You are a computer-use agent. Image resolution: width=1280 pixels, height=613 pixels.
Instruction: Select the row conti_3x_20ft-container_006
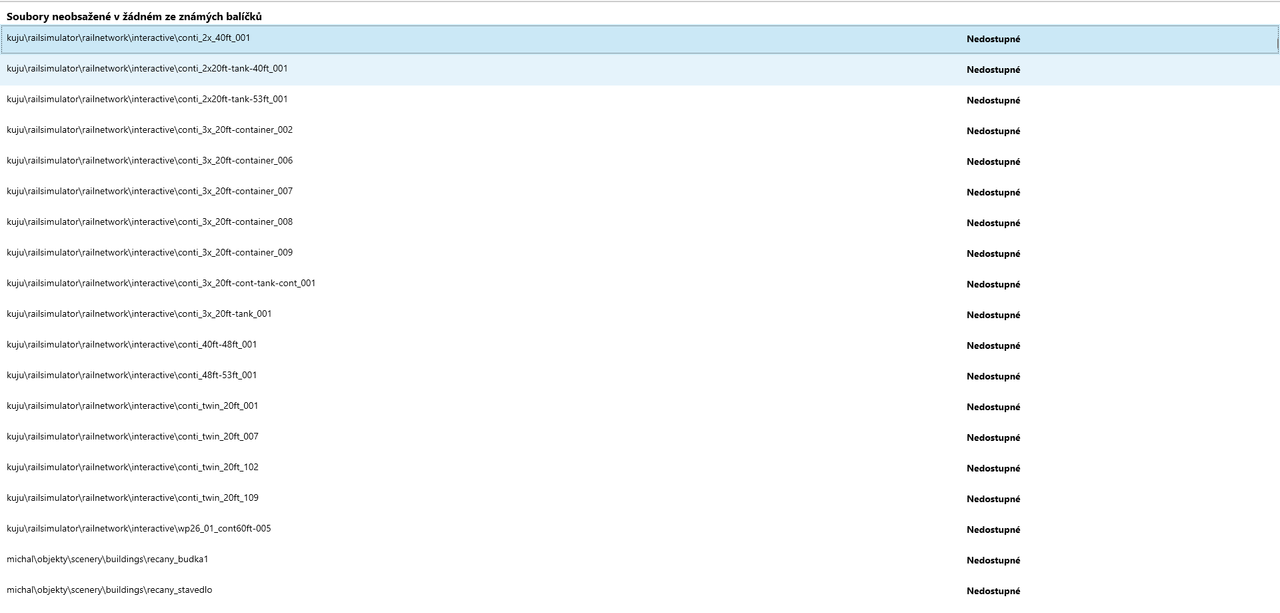tap(640, 161)
